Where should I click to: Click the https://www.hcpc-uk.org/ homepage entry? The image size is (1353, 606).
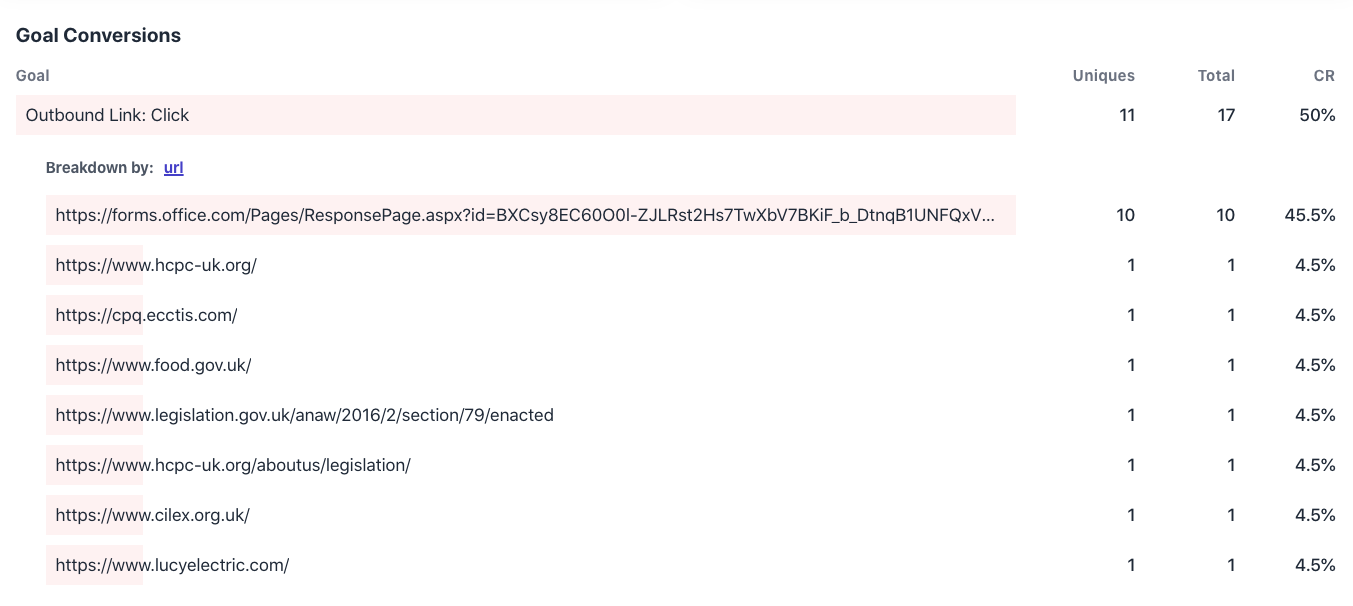pos(156,265)
